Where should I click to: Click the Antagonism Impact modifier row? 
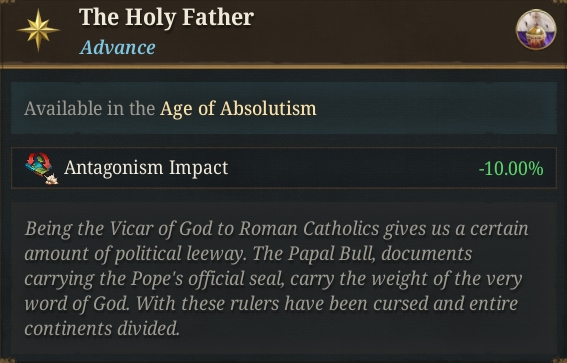click(x=284, y=168)
